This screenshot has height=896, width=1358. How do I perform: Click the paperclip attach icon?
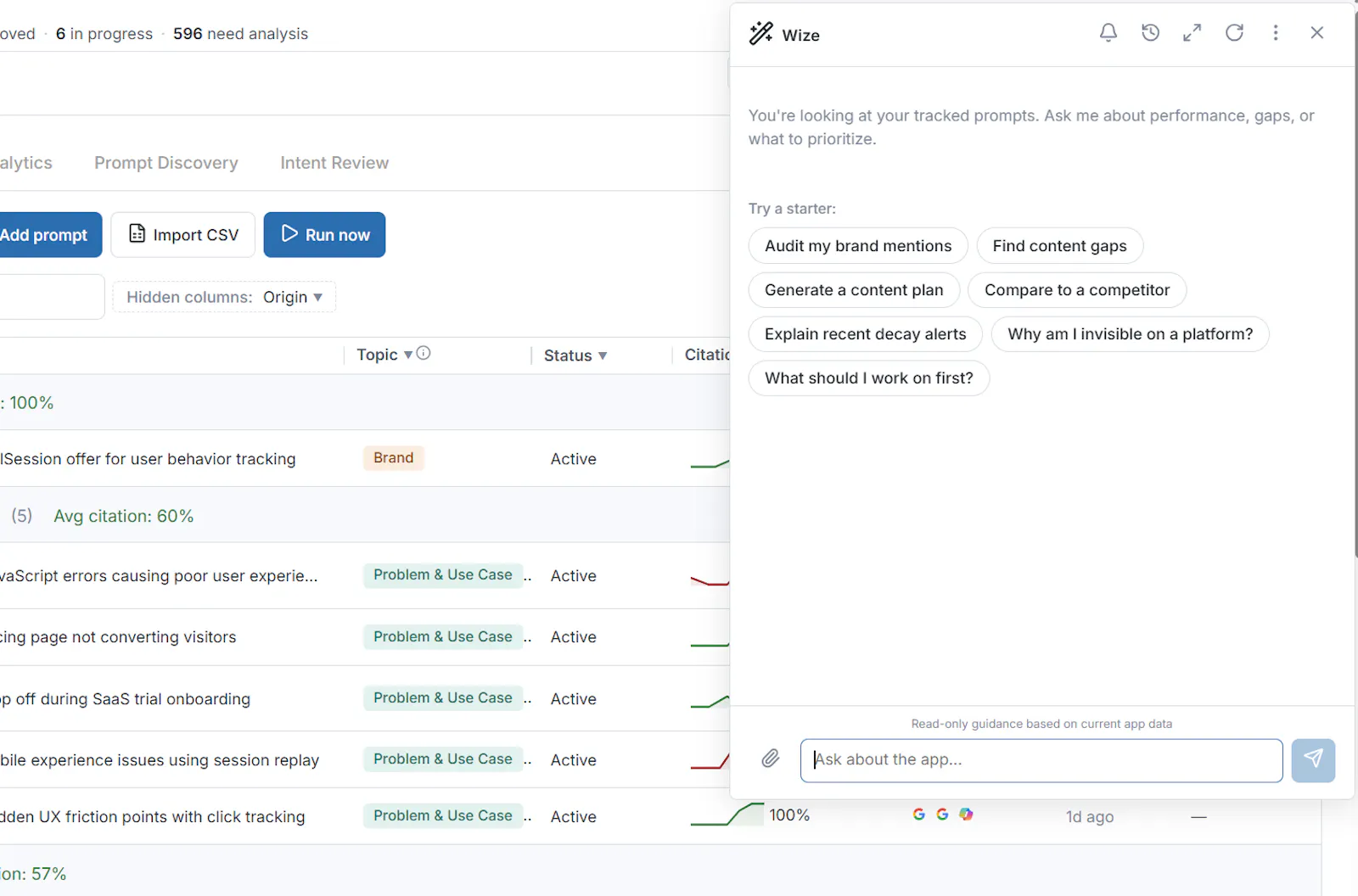[x=771, y=759]
